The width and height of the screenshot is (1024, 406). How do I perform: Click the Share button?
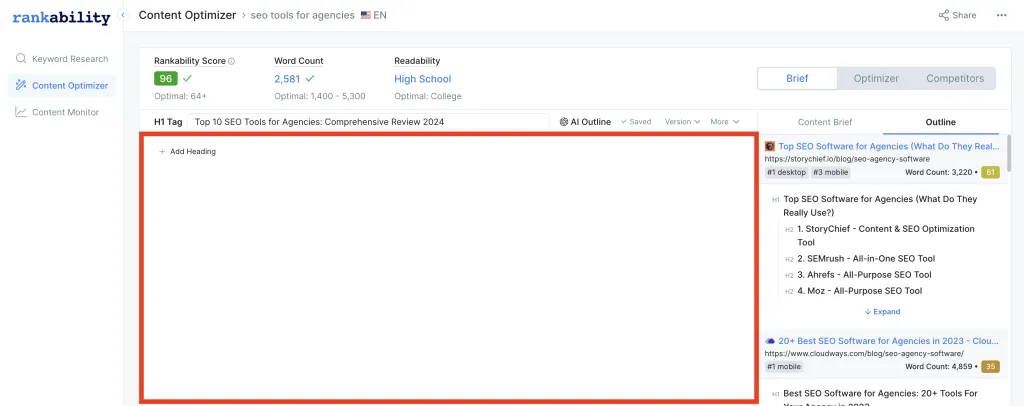tap(957, 15)
